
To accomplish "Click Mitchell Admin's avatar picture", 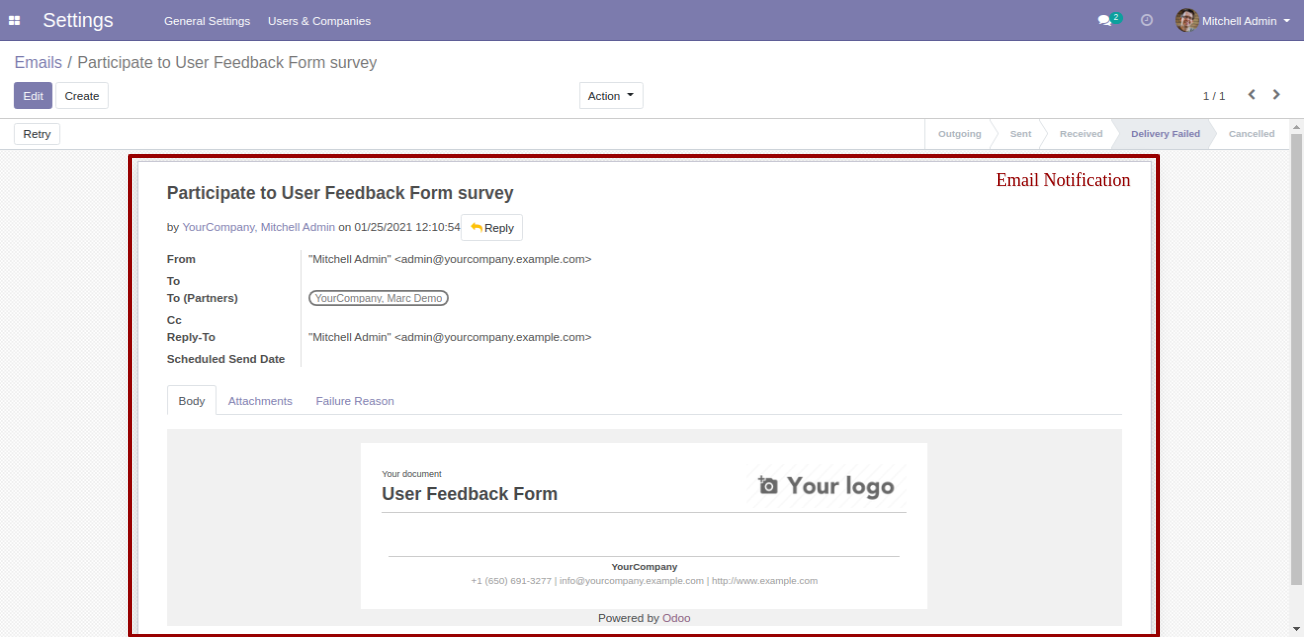I will [x=1186, y=20].
